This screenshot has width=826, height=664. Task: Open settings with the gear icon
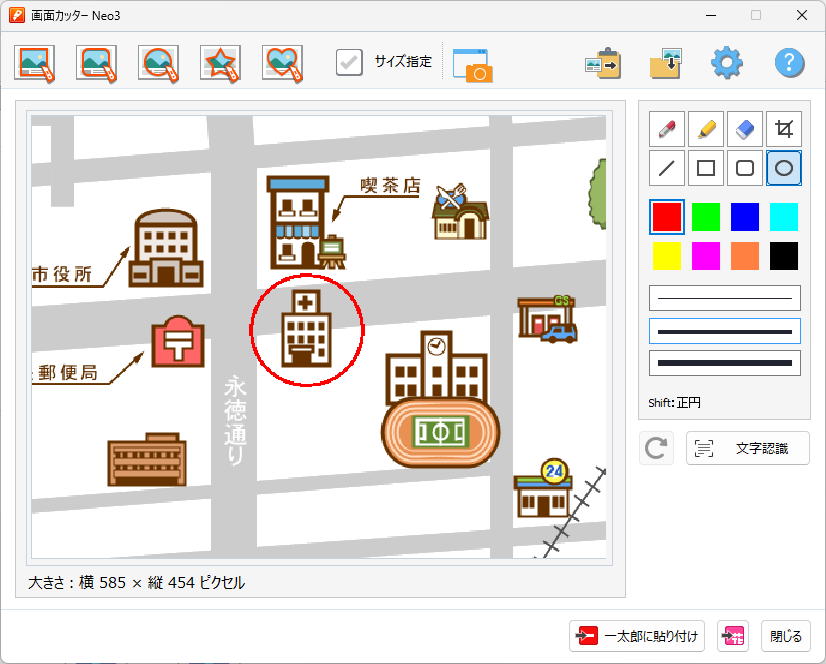(x=727, y=63)
